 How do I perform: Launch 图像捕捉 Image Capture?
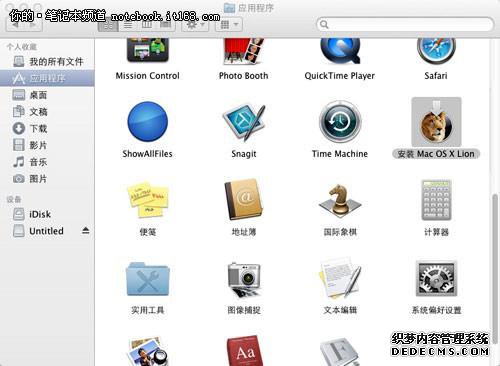click(244, 279)
